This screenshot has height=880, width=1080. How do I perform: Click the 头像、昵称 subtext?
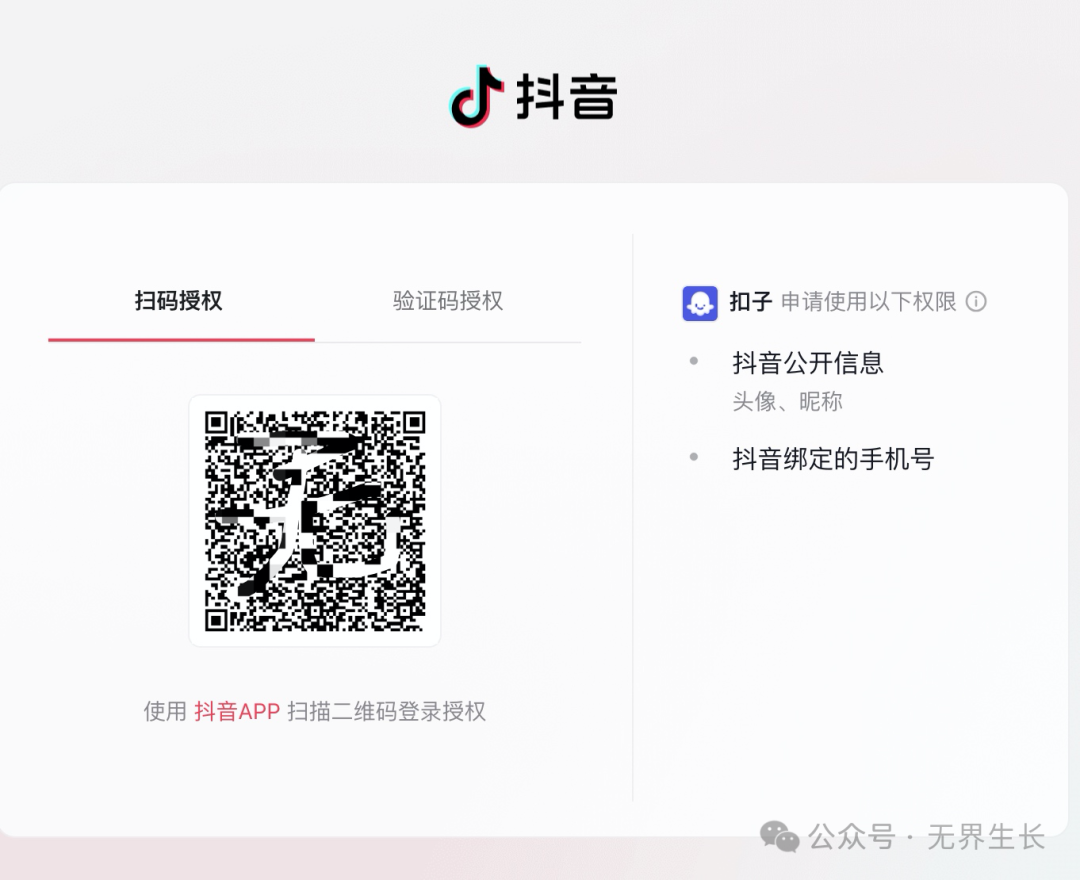click(787, 401)
